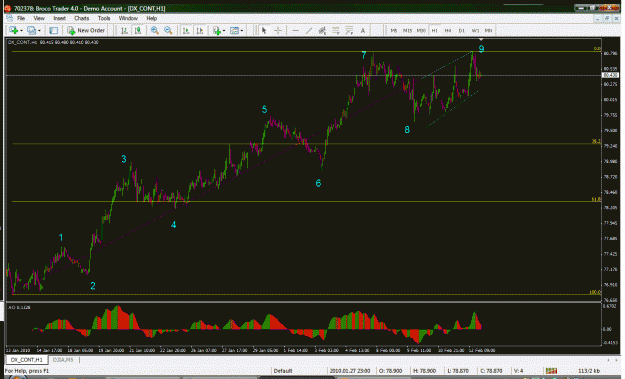
Task: Select the trendline drawing tool
Action: [309, 30]
